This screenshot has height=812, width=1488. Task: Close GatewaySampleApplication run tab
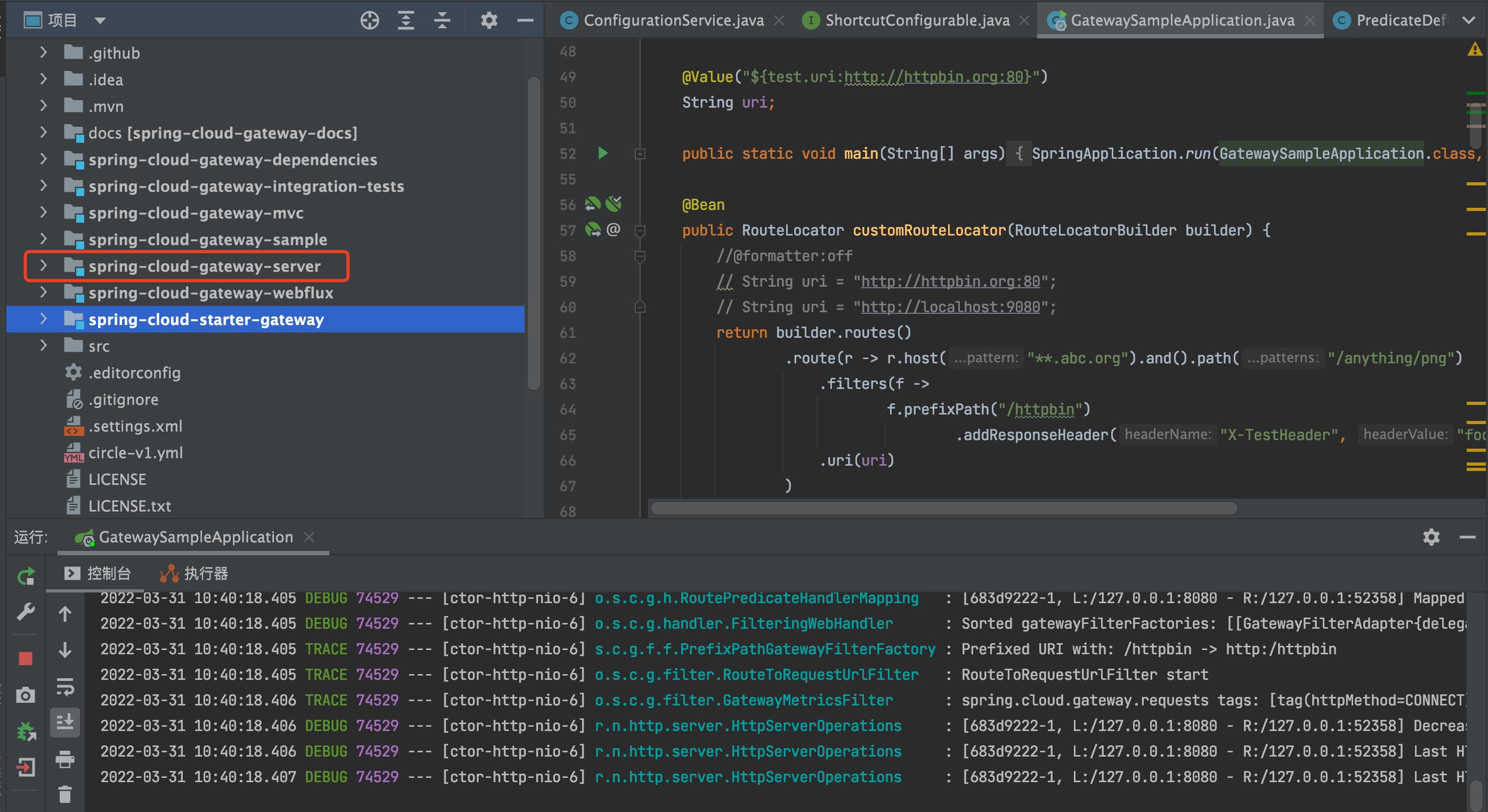[309, 537]
